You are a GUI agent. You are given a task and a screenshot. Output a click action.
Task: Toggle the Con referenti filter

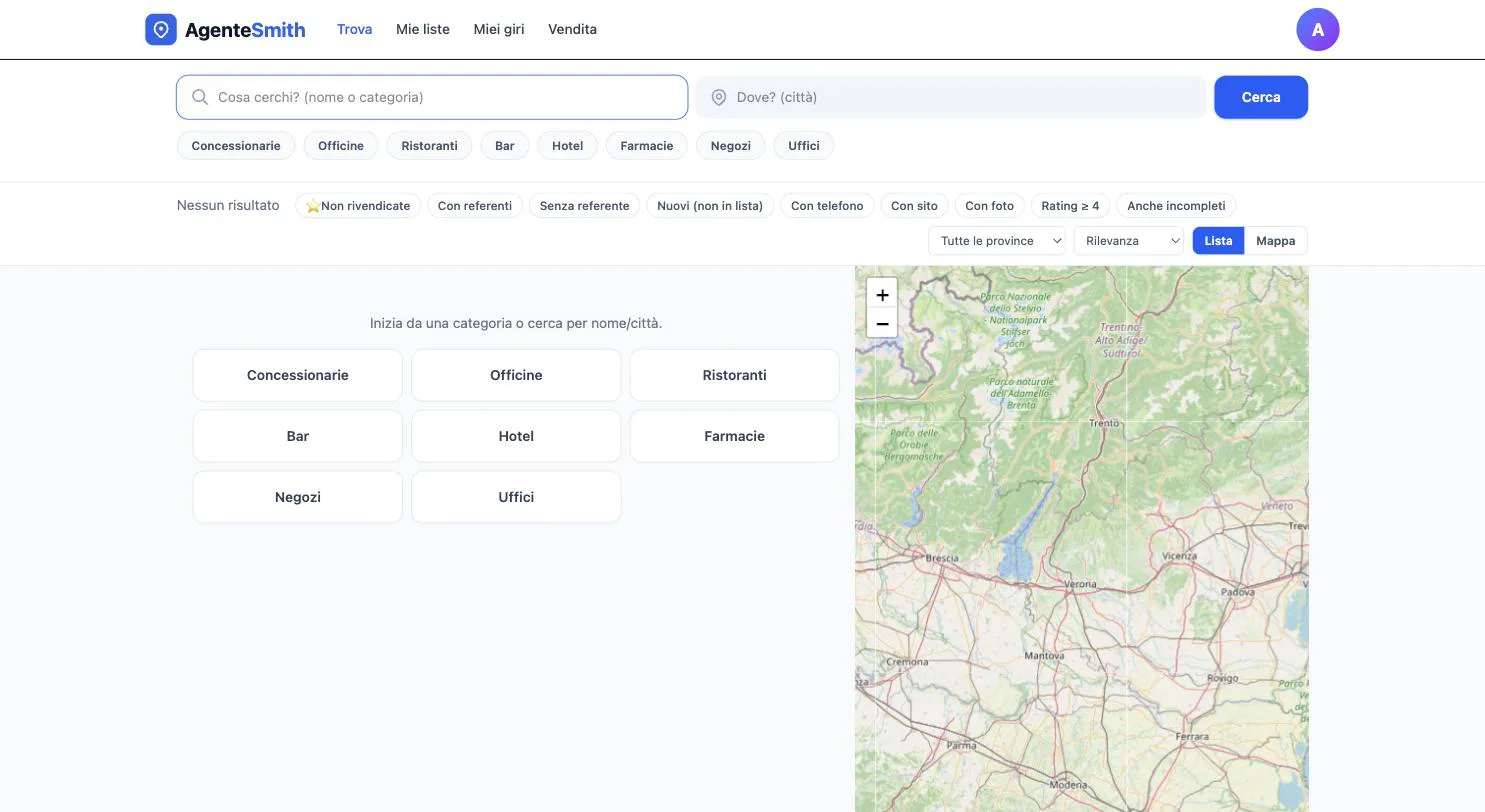click(x=475, y=206)
